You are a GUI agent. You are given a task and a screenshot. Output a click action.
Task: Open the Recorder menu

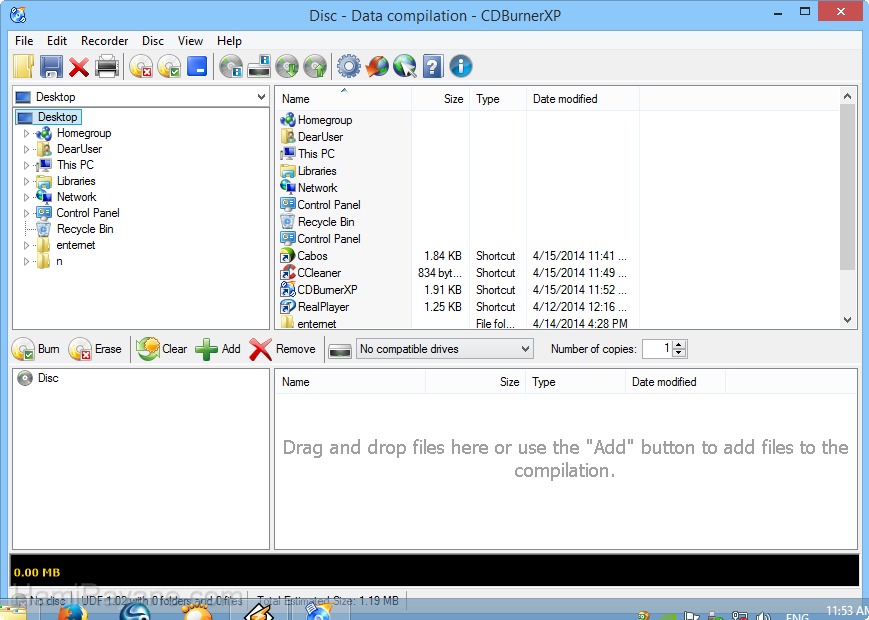[104, 41]
